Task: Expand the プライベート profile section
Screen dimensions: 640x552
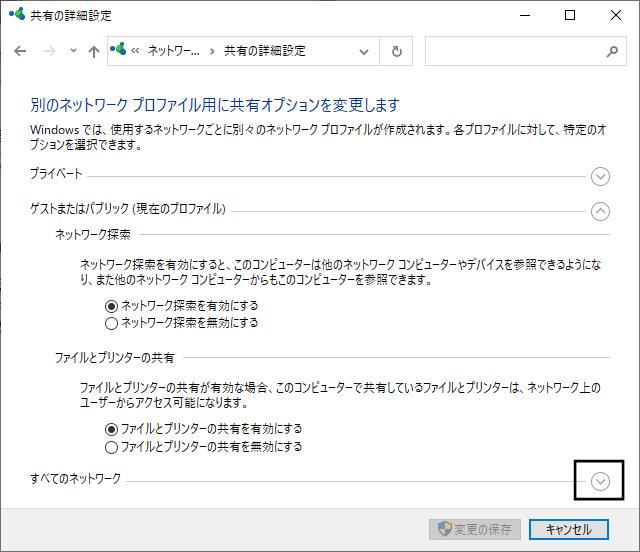Action: click(x=600, y=176)
